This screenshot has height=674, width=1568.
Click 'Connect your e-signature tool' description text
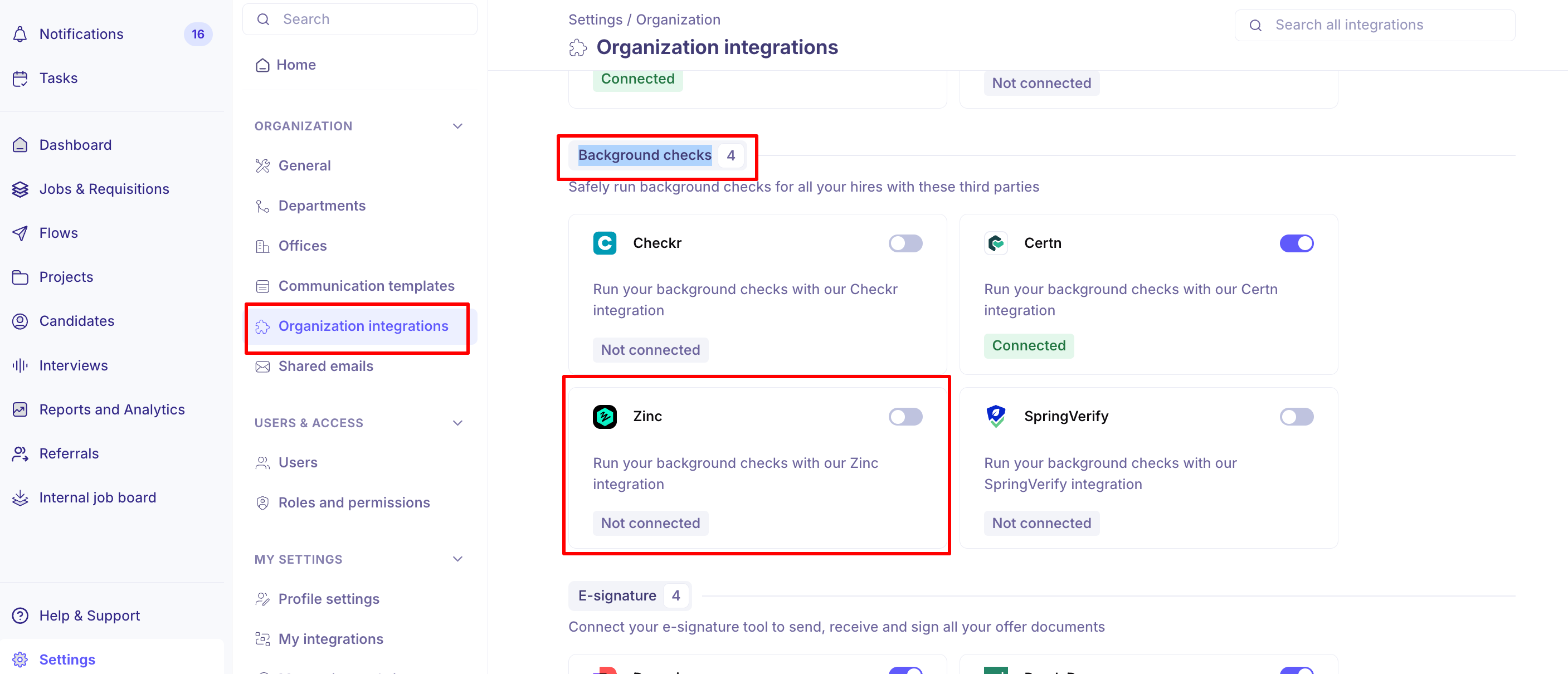click(836, 627)
